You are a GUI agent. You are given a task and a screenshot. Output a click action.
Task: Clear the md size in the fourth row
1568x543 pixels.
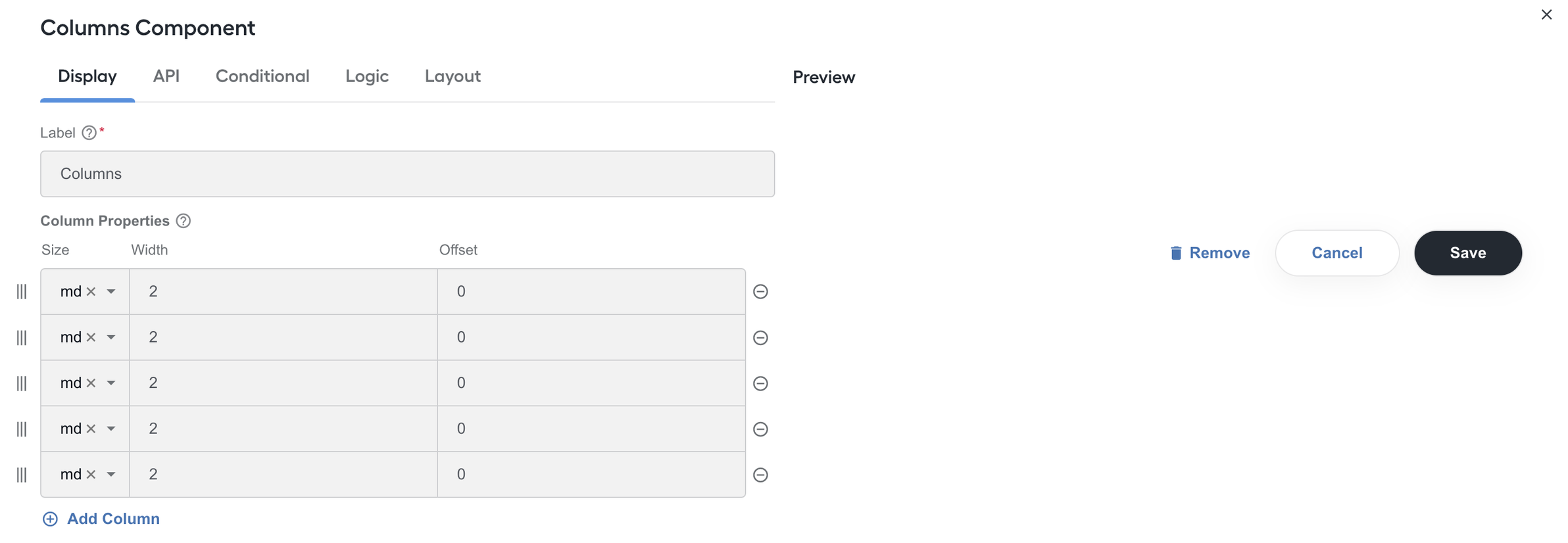click(x=91, y=429)
